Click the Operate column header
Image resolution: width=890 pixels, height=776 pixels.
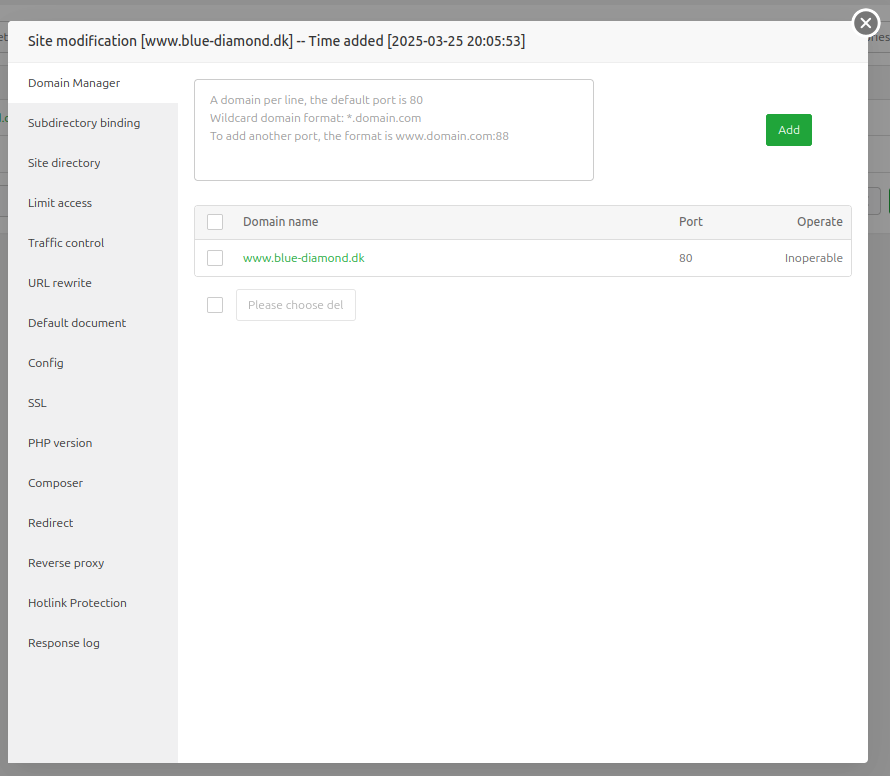pyautogui.click(x=820, y=221)
